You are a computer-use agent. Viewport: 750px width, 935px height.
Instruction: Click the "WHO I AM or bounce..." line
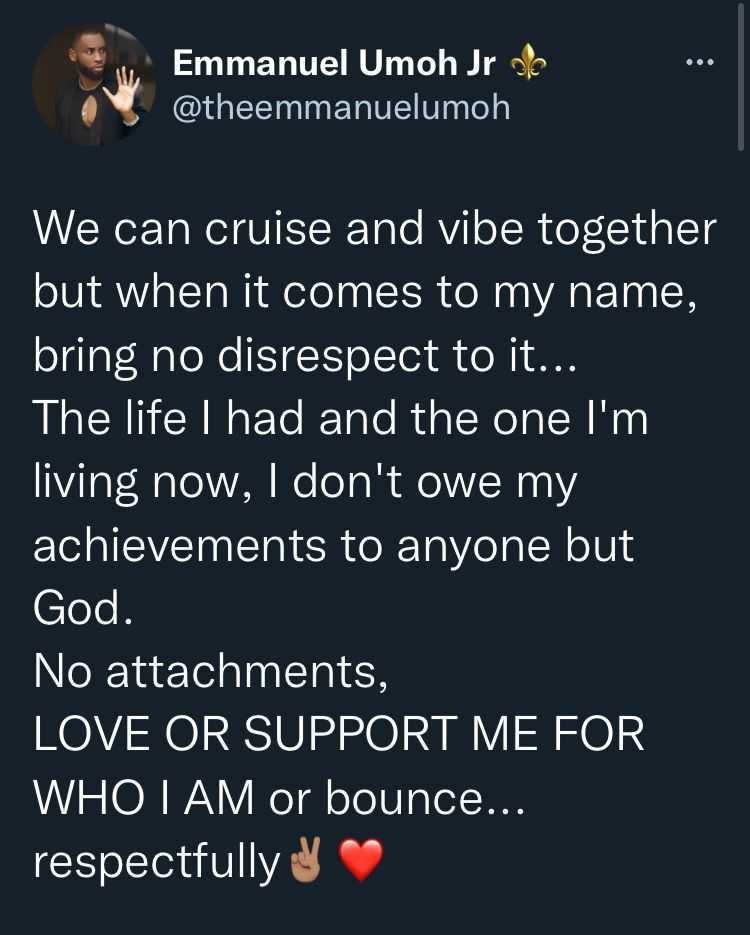[279, 798]
